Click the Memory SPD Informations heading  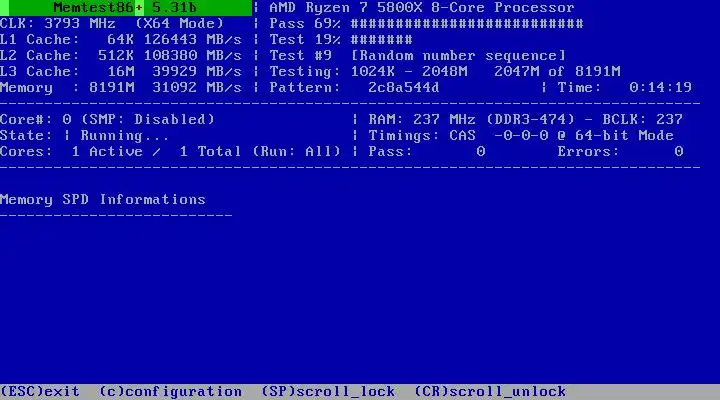(102, 199)
